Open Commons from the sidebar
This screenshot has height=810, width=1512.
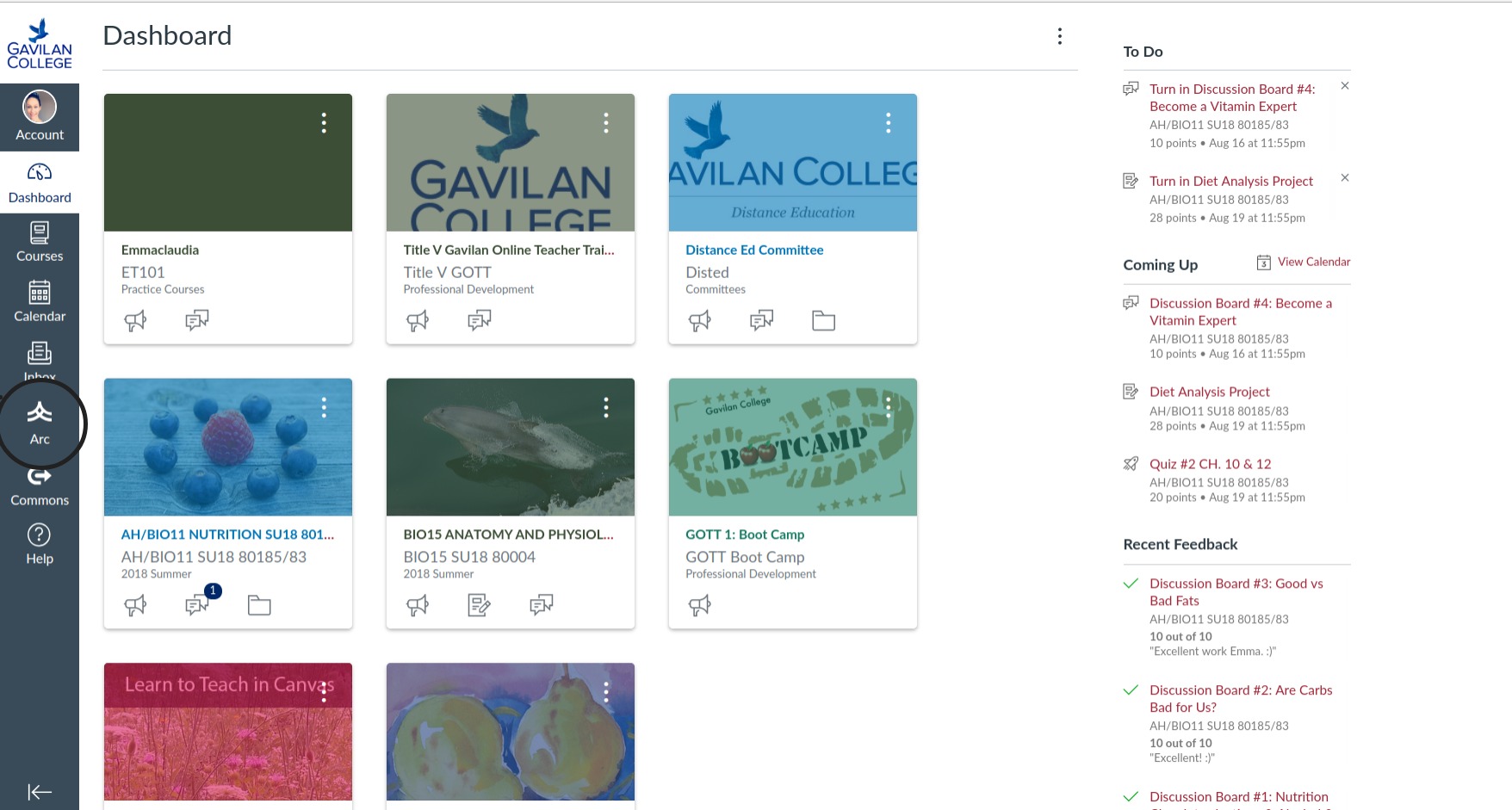click(40, 487)
